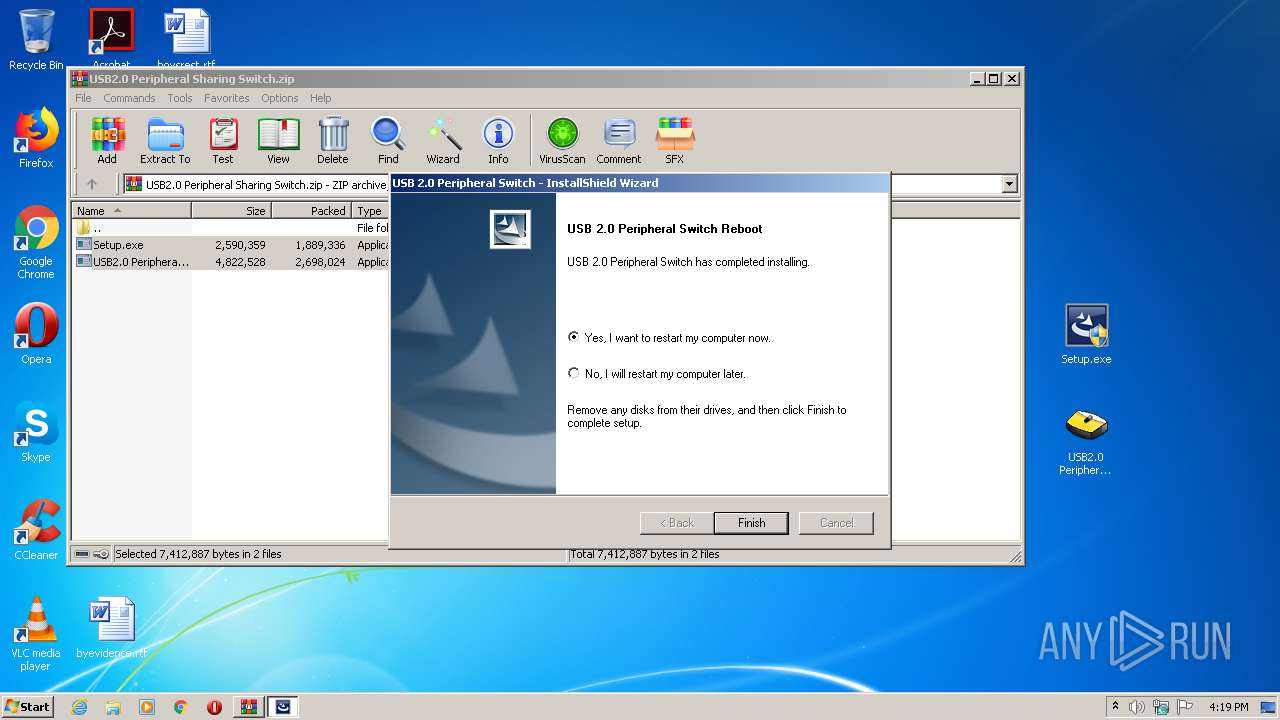Start VirusScan from the toolbar
Screen dimensions: 1280x720
pyautogui.click(x=562, y=140)
